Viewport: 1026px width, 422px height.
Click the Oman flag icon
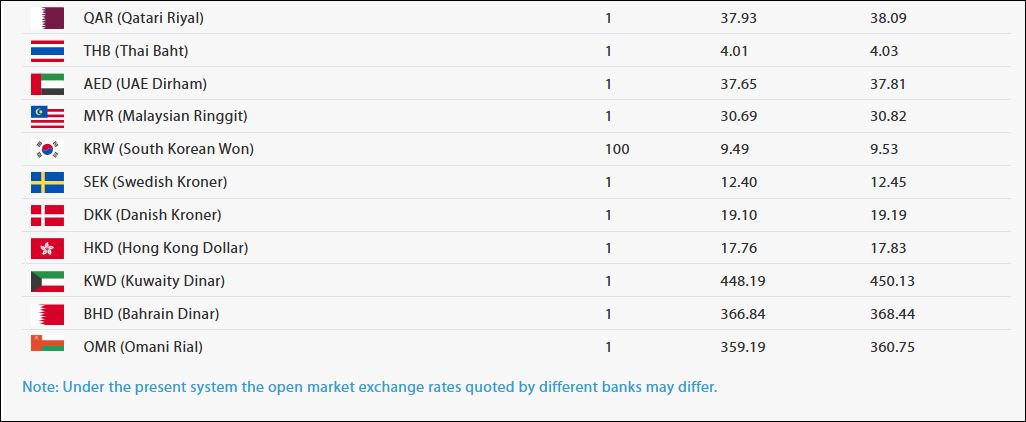tap(47, 345)
